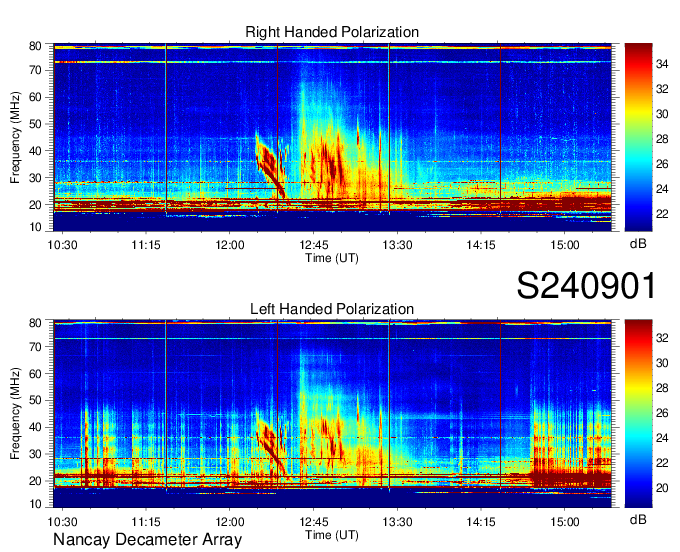This screenshot has width=680, height=552.
Task: Click the 70 MHz tick on Left Handed plot
Action: tap(36, 347)
